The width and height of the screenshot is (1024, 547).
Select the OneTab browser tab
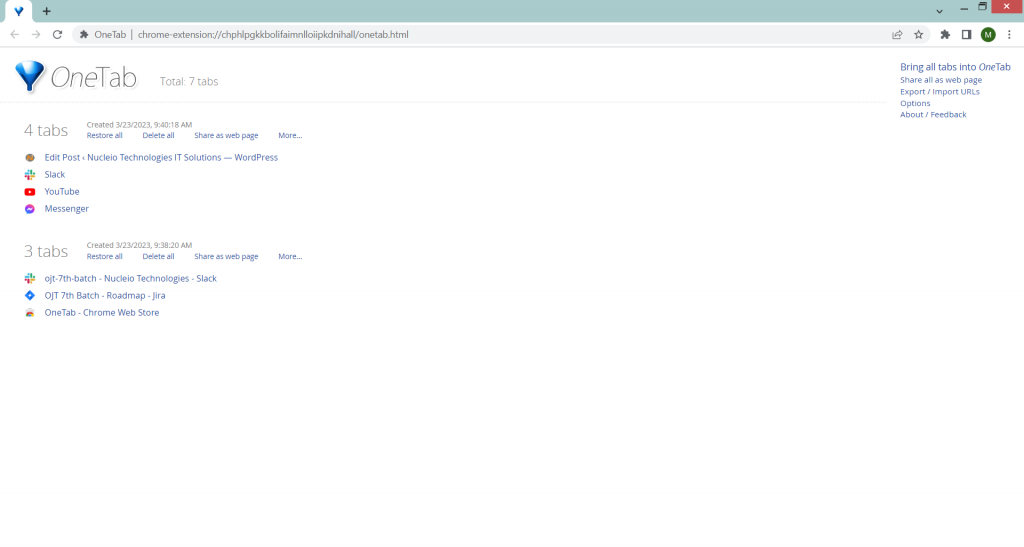click(x=19, y=11)
